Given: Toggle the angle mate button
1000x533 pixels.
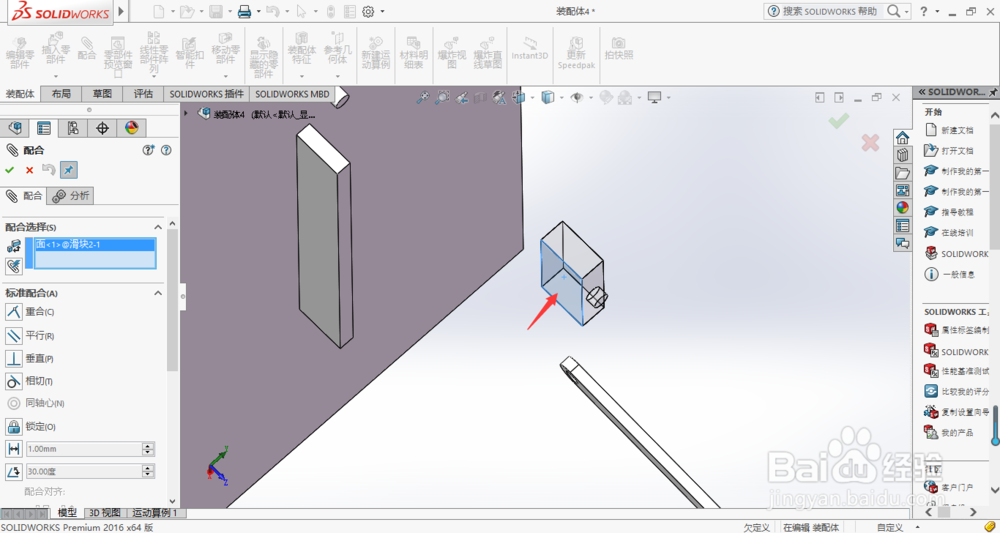Looking at the screenshot, I should (x=13, y=472).
